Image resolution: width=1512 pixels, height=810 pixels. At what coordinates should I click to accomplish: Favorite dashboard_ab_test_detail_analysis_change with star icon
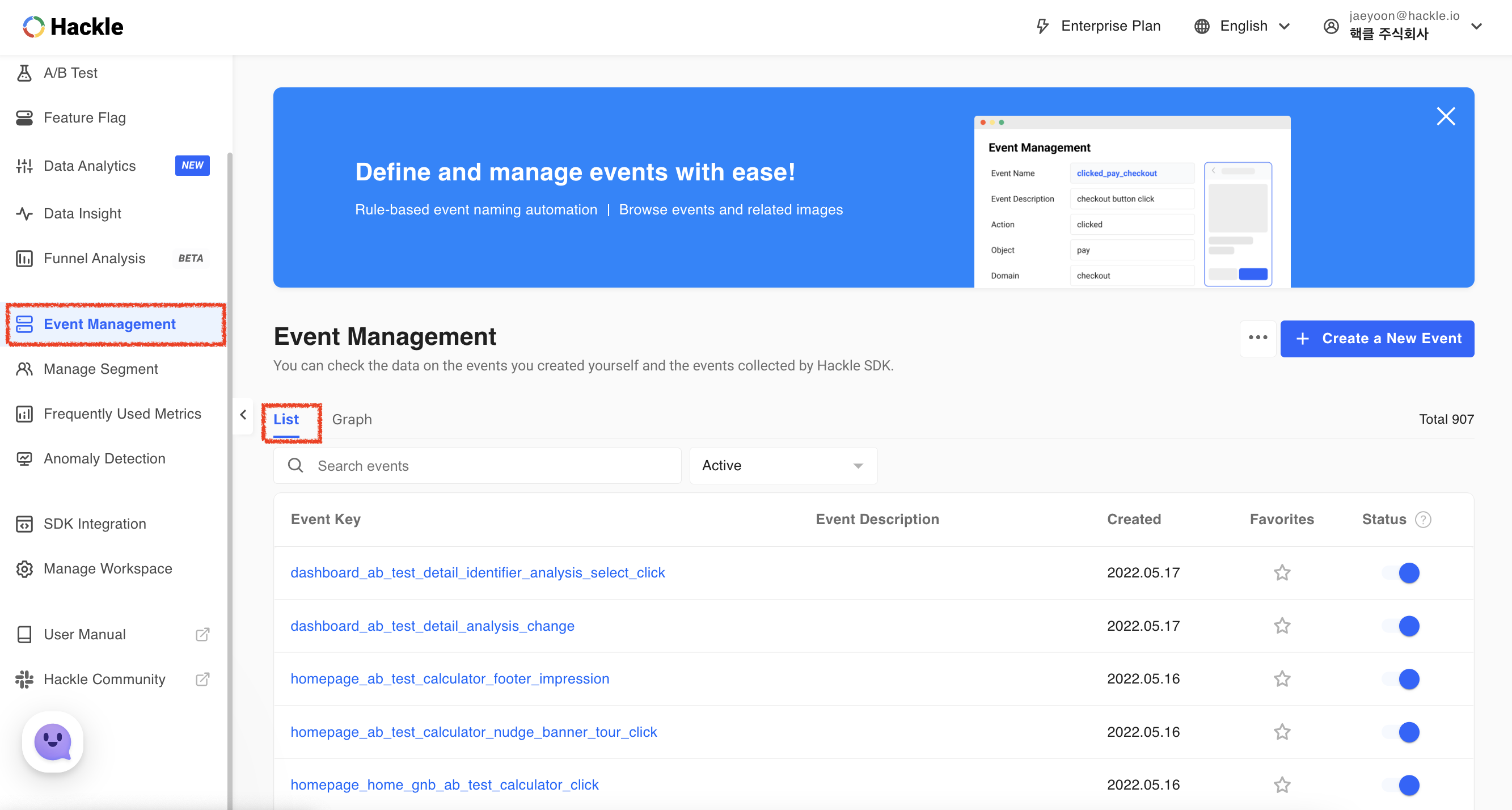(x=1281, y=626)
